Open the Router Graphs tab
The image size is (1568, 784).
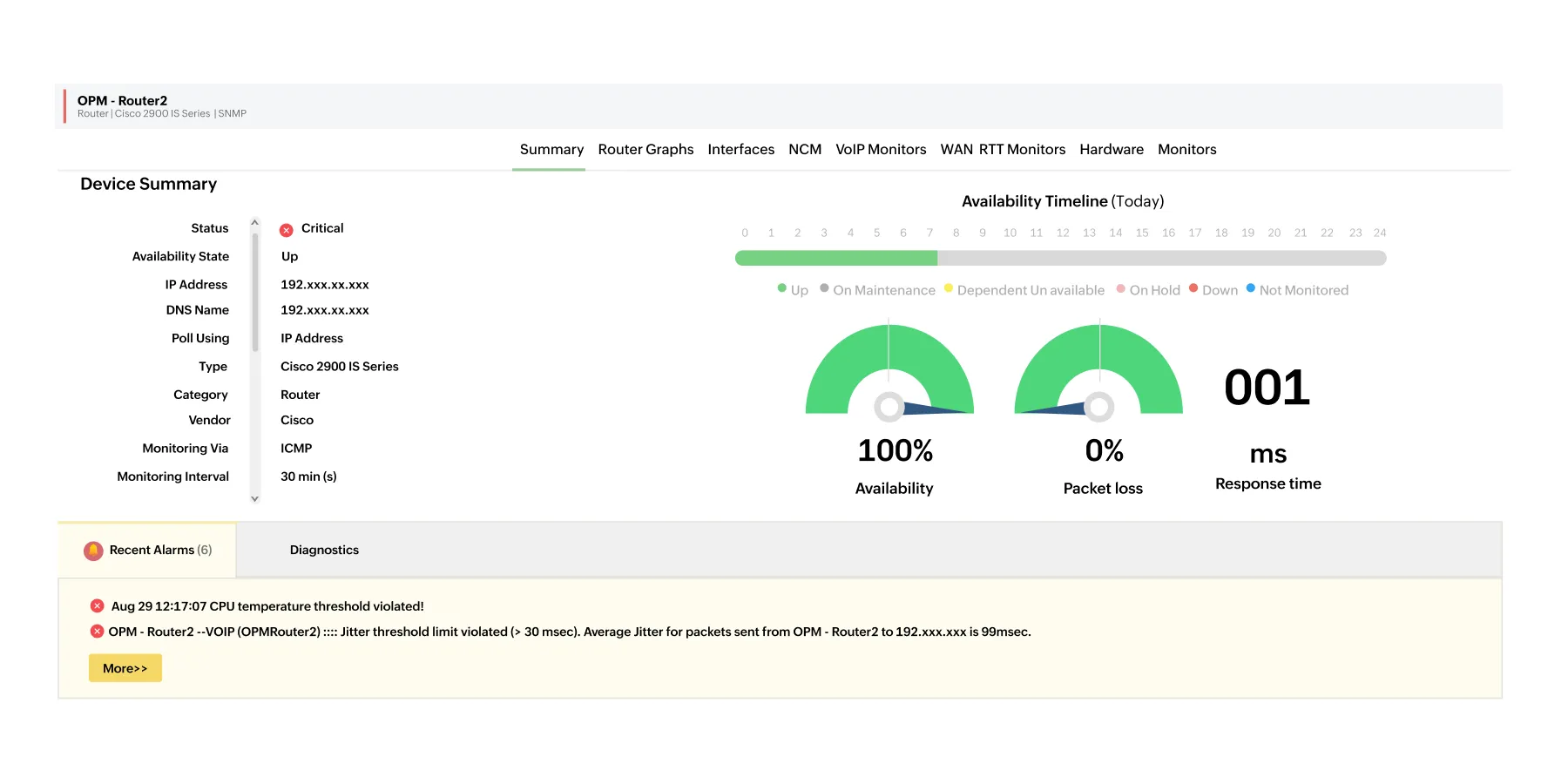[645, 150]
